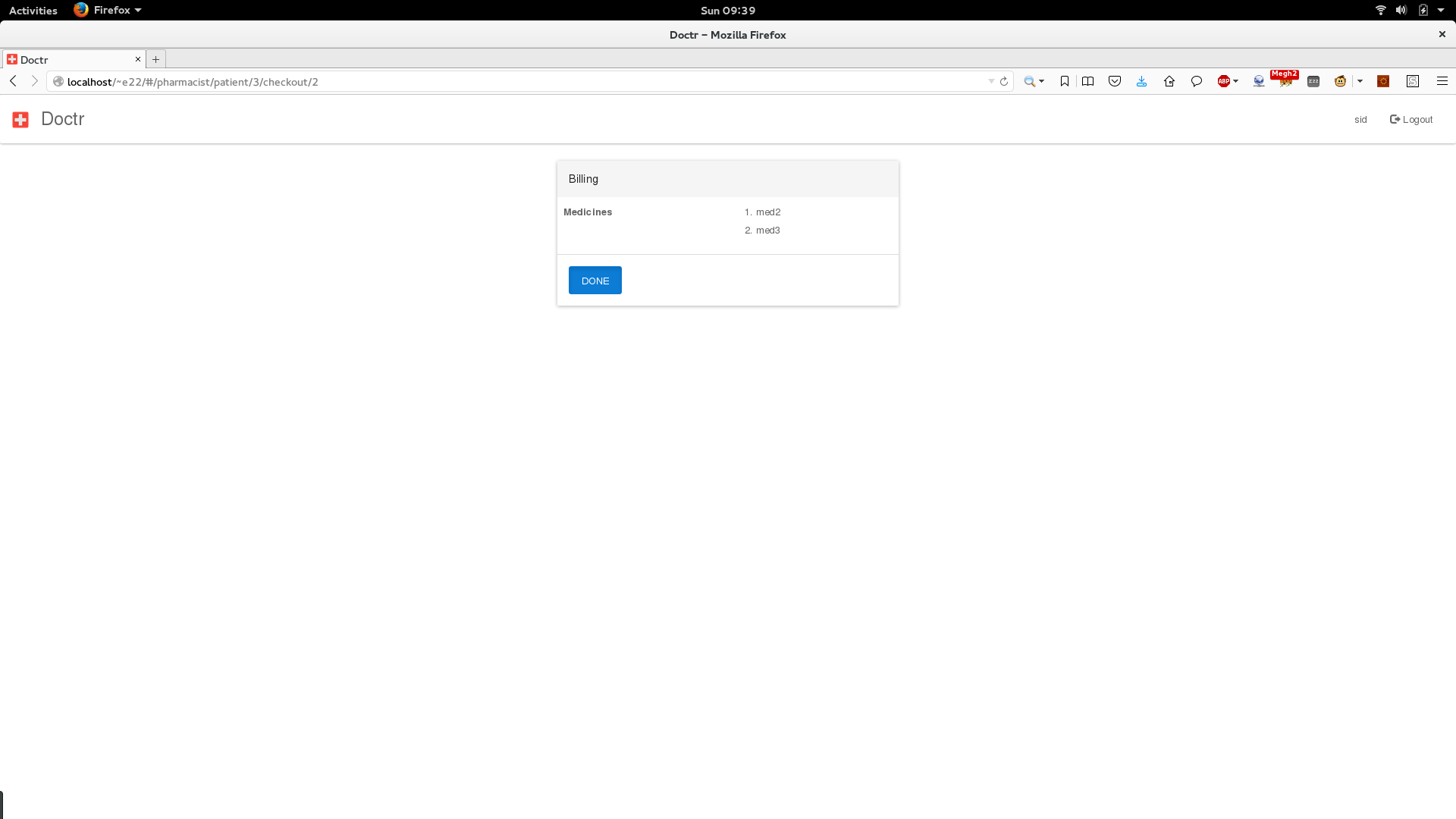This screenshot has width=1456, height=819.
Task: Click the speech bubble chat icon
Action: 1196,81
